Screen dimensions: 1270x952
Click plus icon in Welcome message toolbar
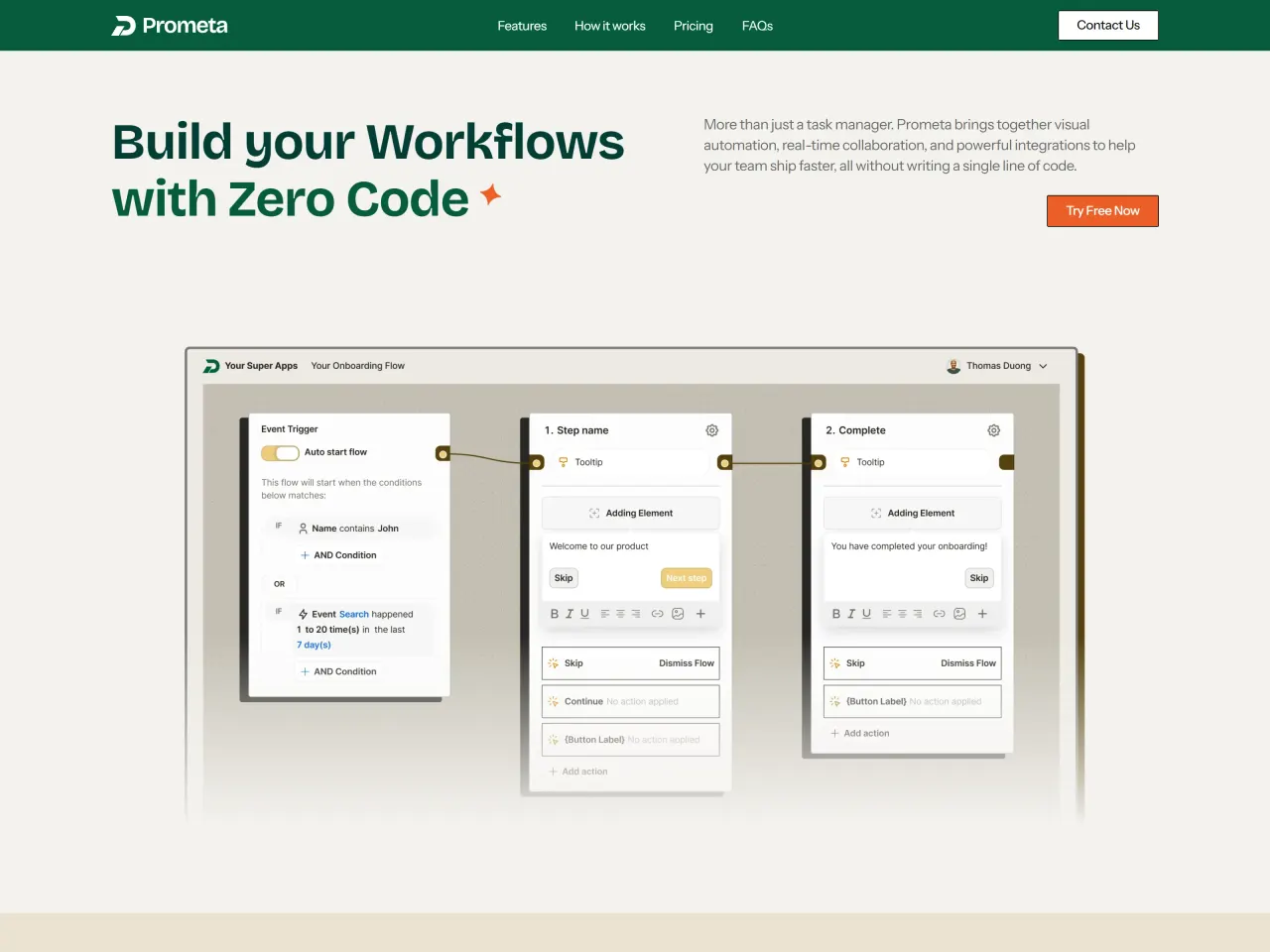(700, 614)
